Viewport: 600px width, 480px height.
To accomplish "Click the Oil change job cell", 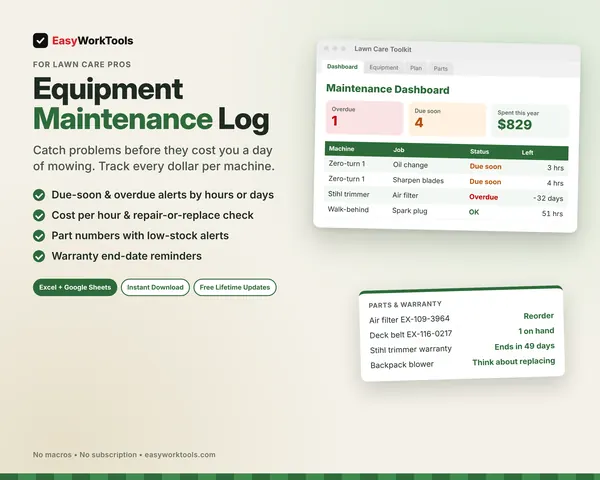I will click(410, 165).
